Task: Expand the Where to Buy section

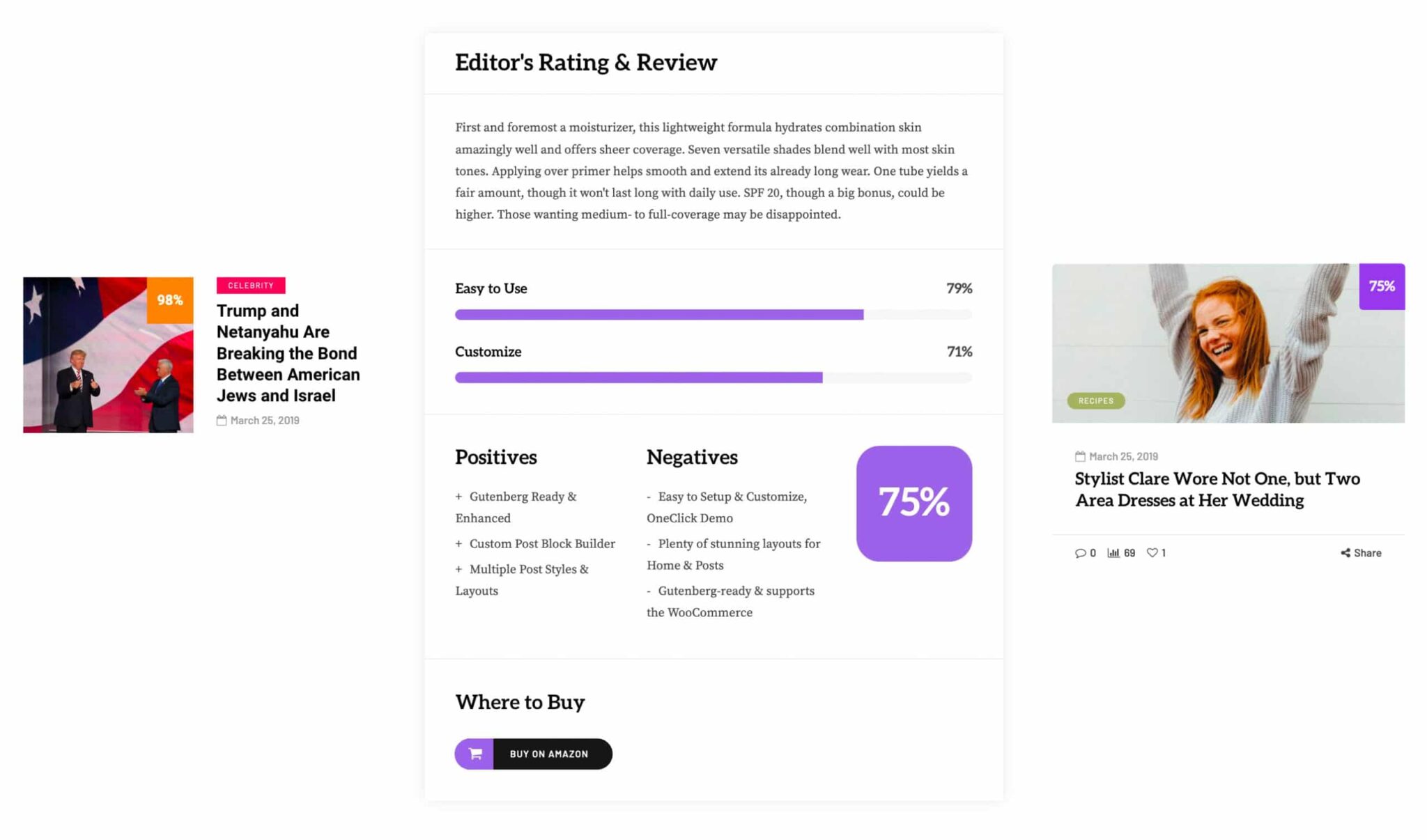Action: click(520, 702)
